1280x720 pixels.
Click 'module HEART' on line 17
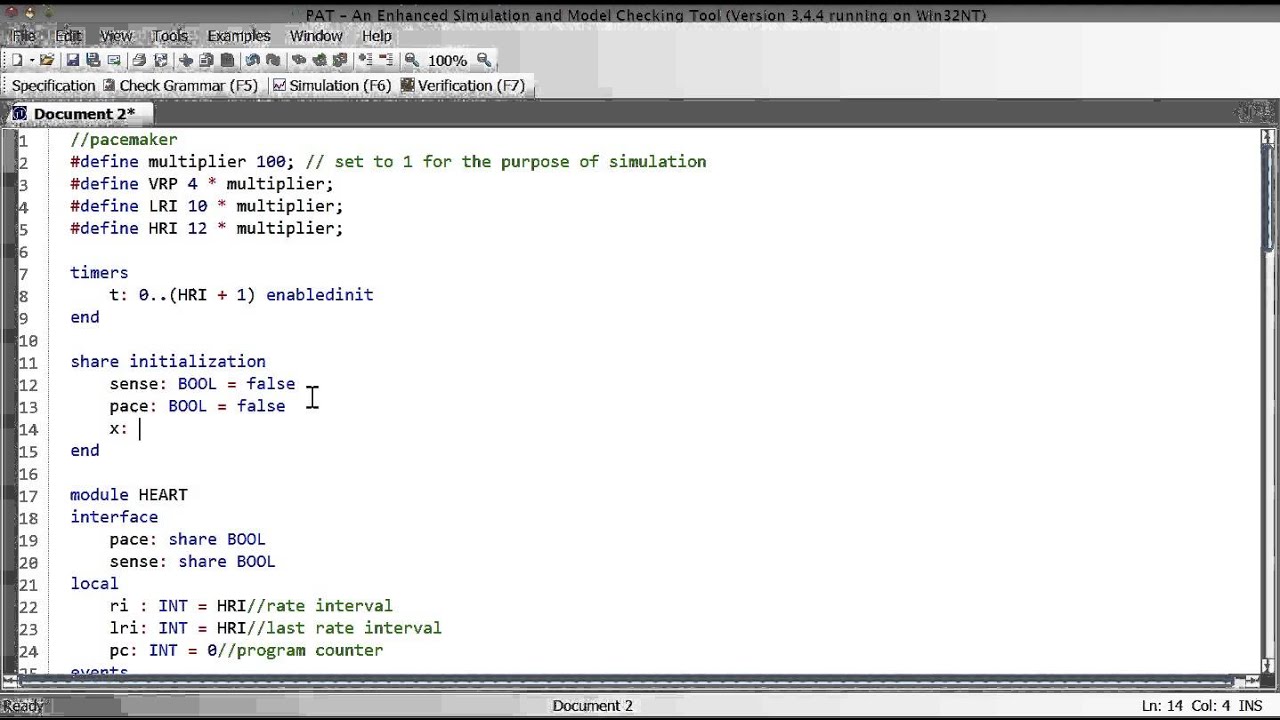(x=129, y=495)
